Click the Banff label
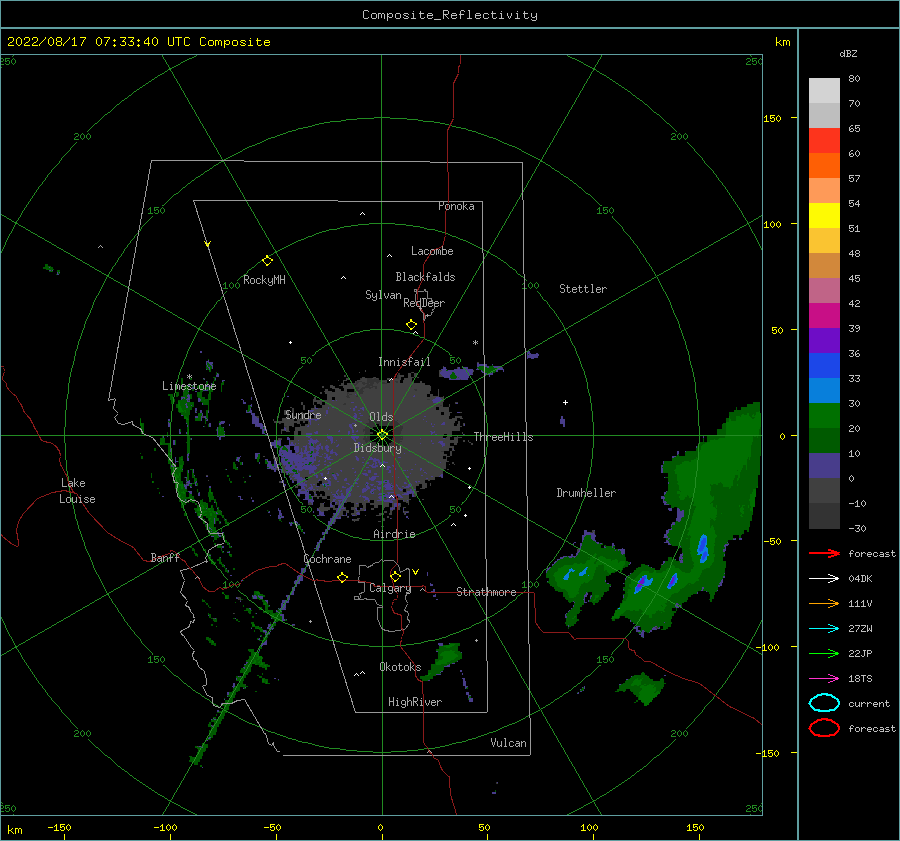 [x=165, y=557]
